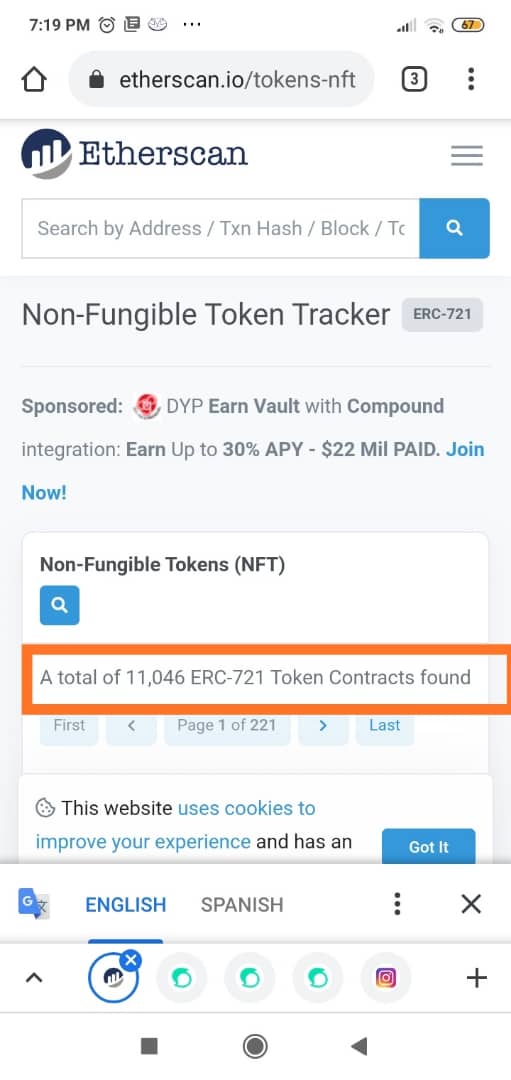
Task: Click the Etherscan logo
Action: tap(134, 153)
